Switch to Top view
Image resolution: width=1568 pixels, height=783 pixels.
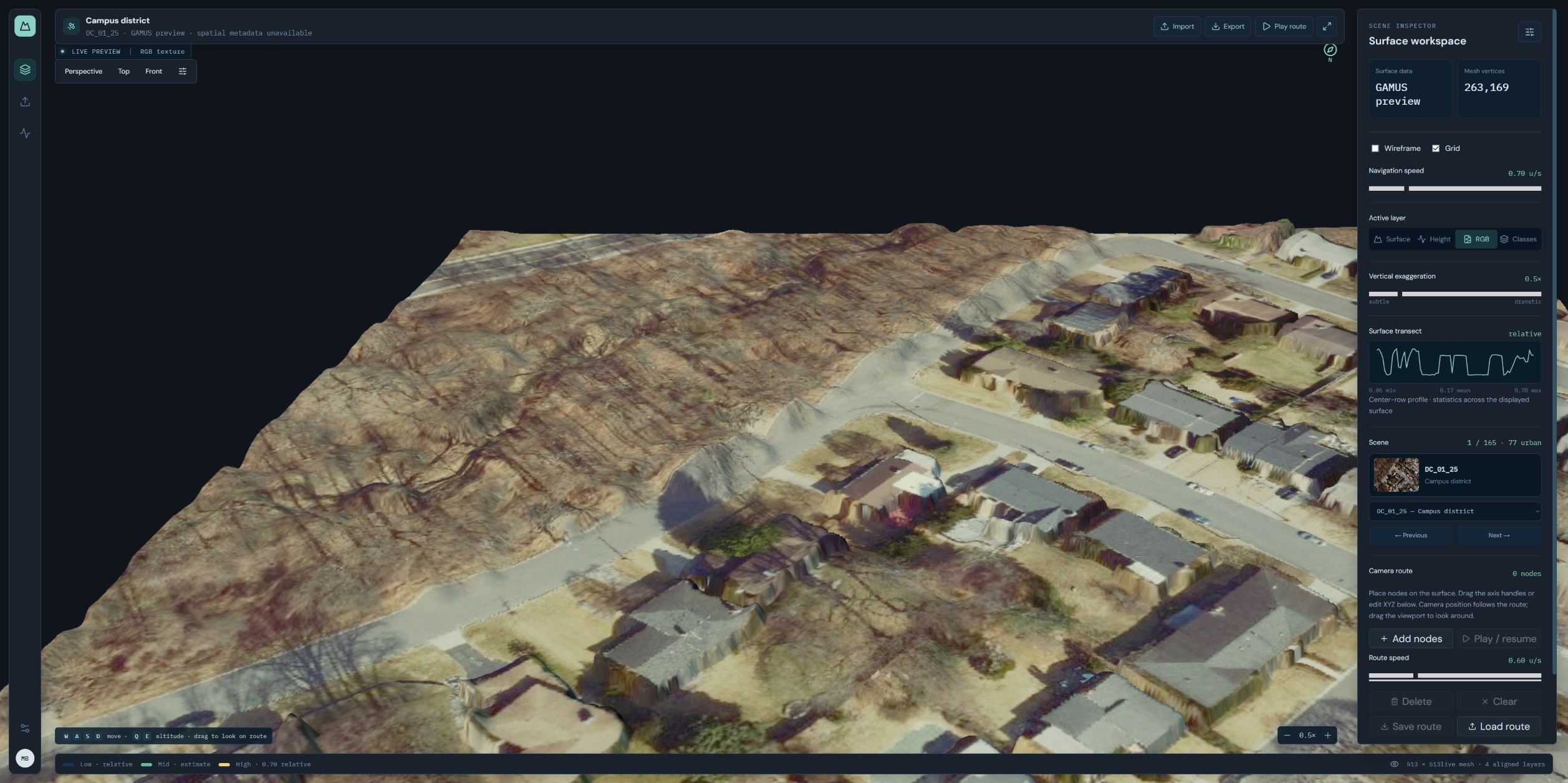[x=124, y=71]
